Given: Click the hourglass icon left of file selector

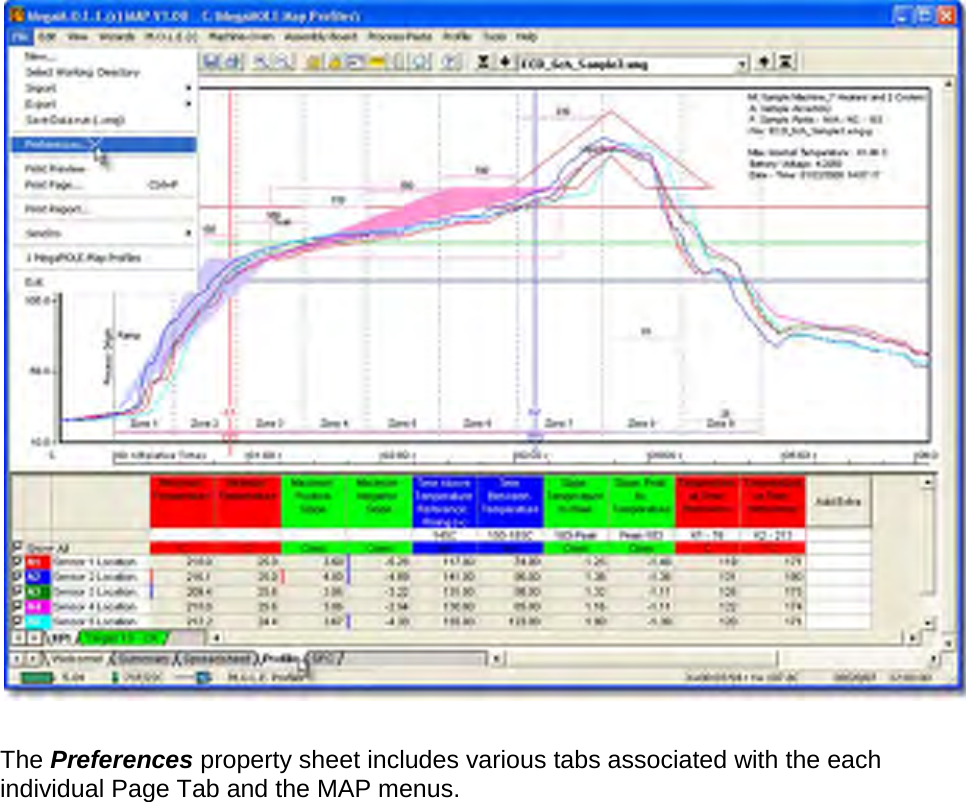Looking at the screenshot, I should click(484, 62).
